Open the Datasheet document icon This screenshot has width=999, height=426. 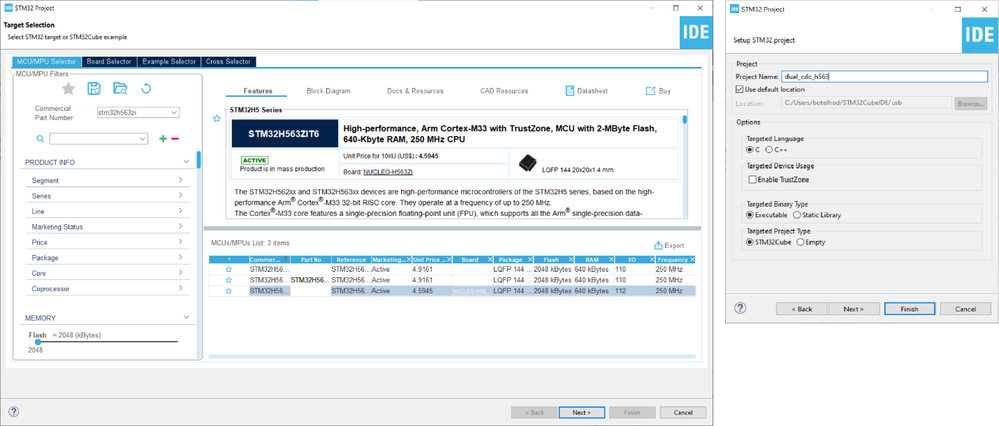click(x=570, y=91)
